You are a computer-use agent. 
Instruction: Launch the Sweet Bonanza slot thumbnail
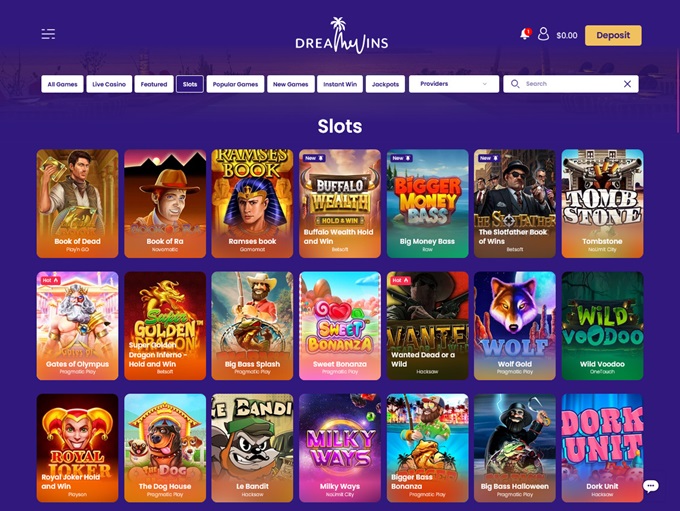click(x=340, y=326)
